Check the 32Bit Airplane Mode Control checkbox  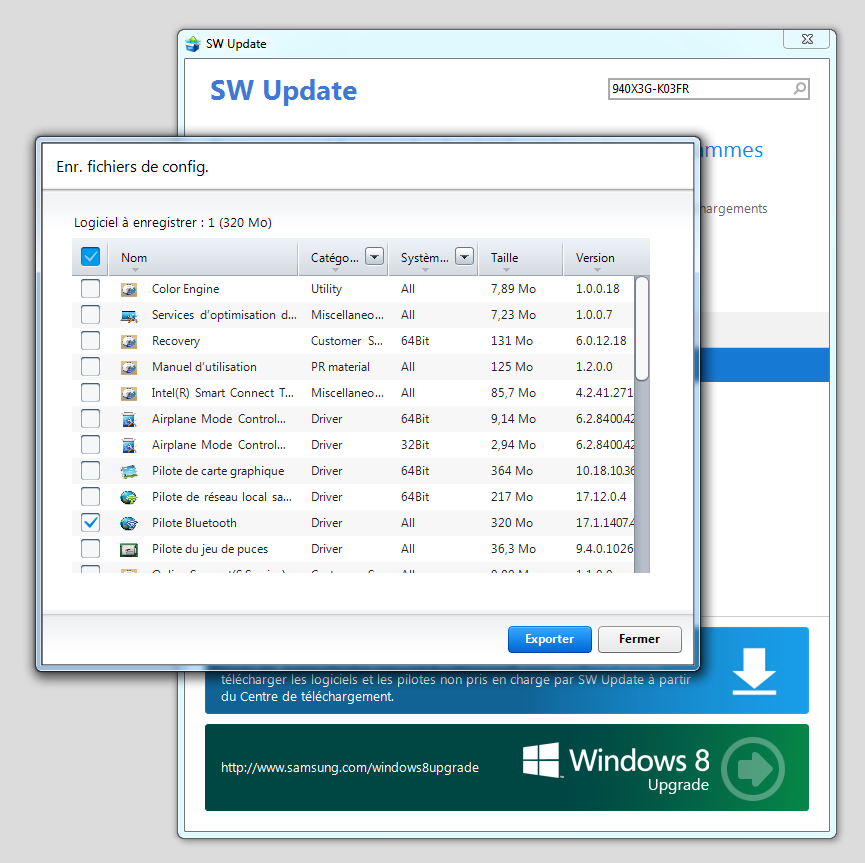(90, 445)
